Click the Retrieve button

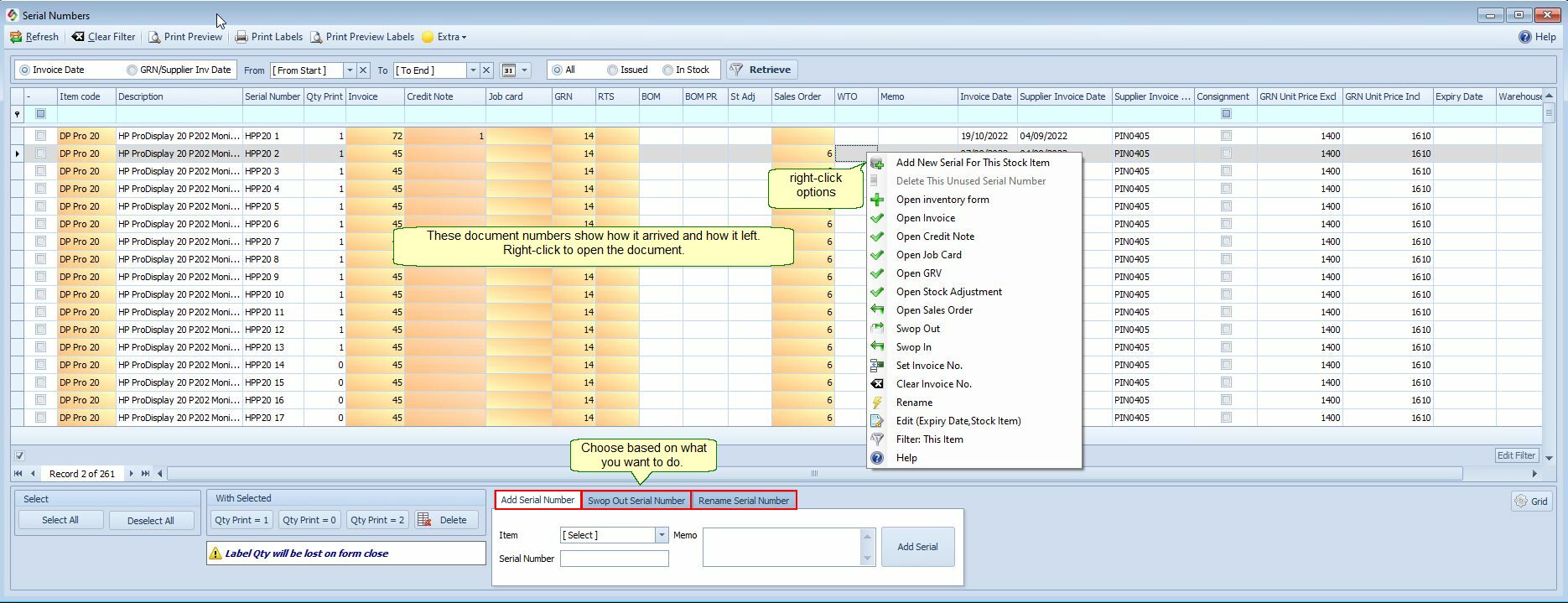tap(761, 70)
